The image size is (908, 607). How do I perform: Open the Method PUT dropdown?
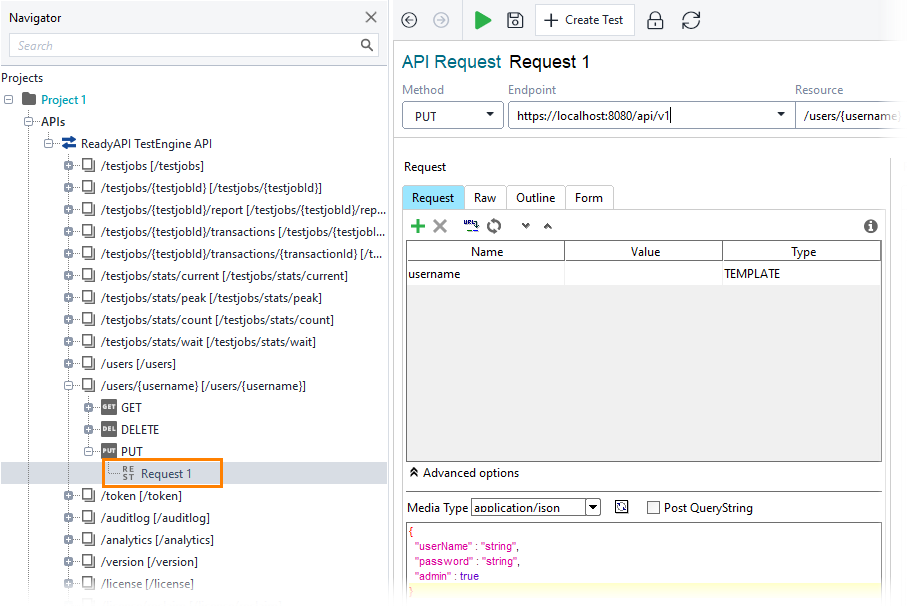pyautogui.click(x=453, y=116)
